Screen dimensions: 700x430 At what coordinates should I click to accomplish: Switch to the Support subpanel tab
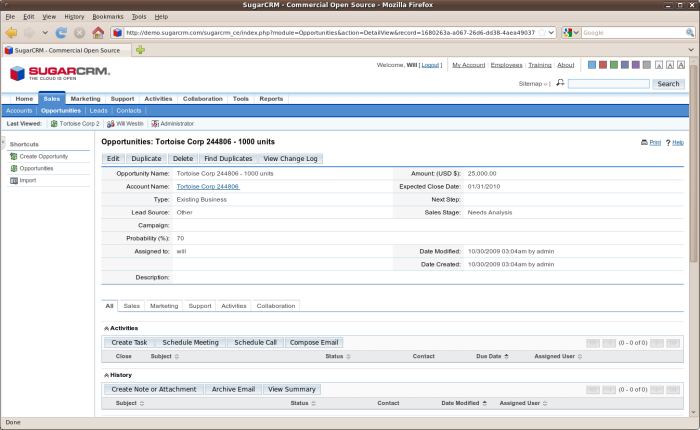[x=200, y=306]
